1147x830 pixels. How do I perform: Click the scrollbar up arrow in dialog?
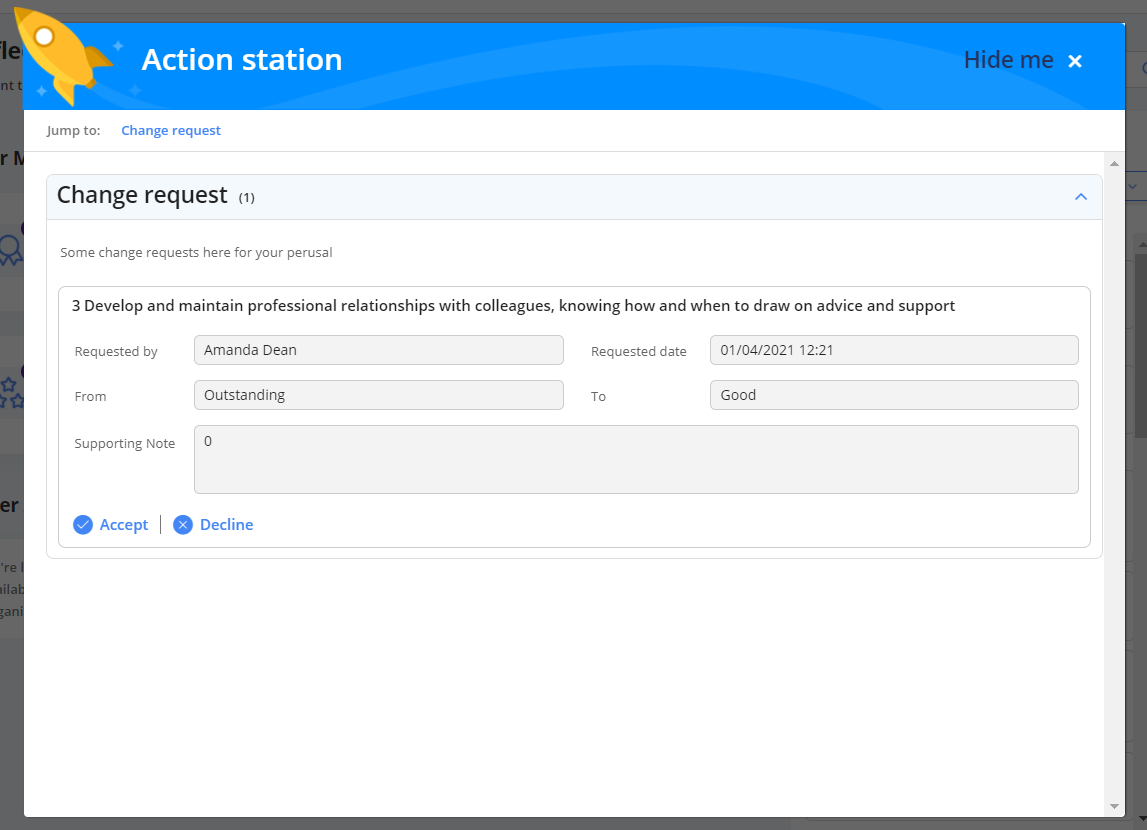pos(1114,164)
